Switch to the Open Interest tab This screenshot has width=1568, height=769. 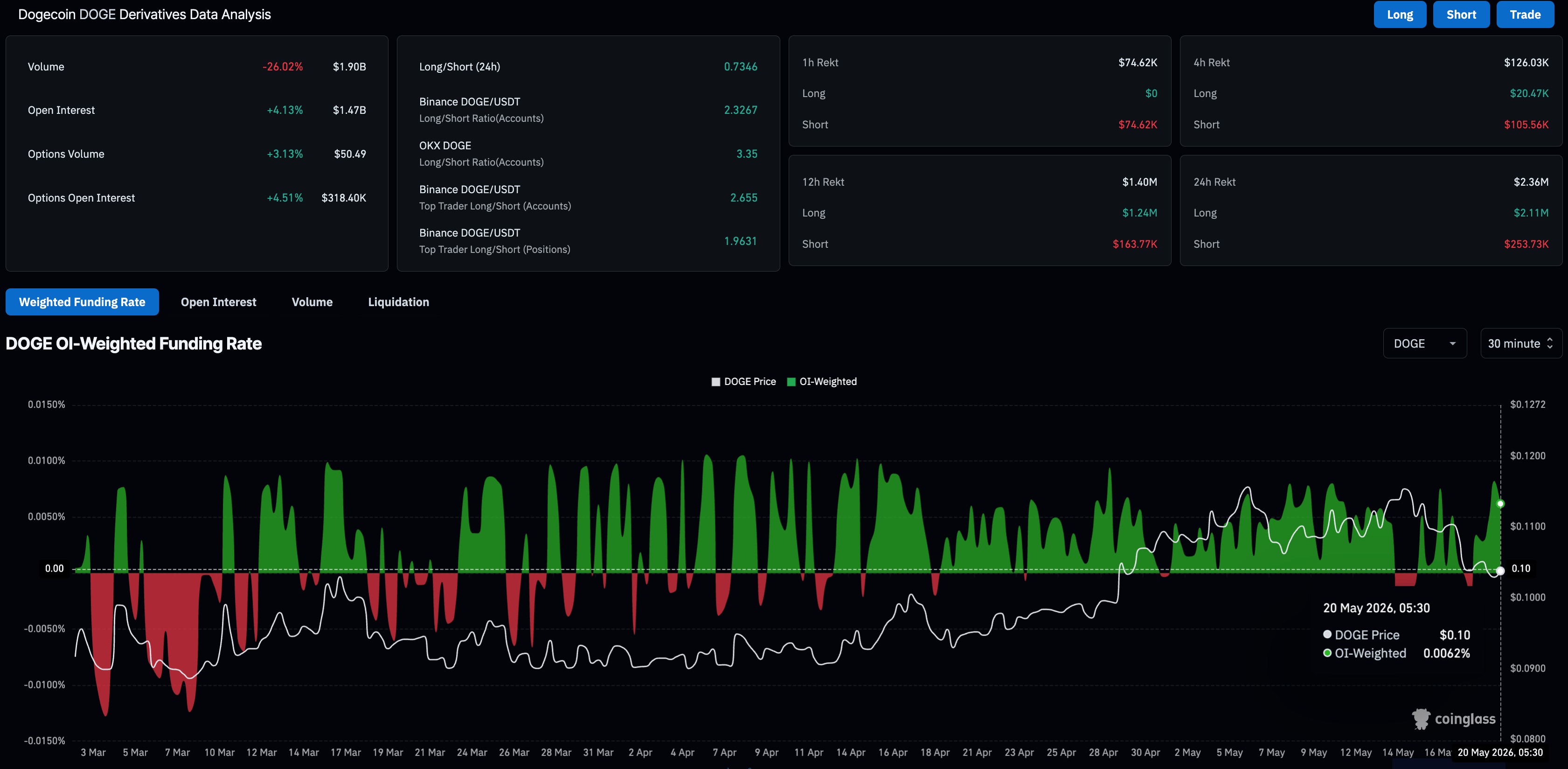point(219,302)
